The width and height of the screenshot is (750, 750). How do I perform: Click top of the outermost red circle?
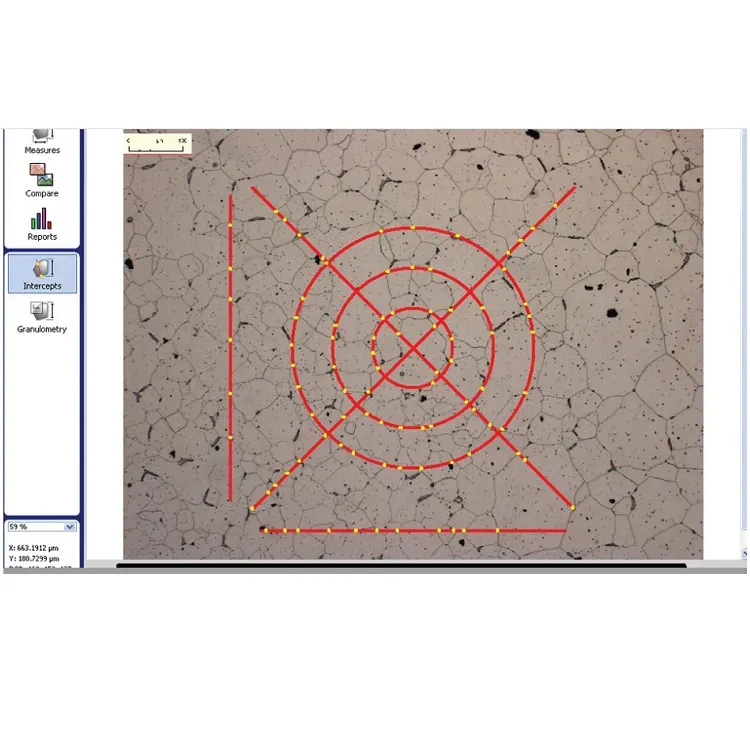412,229
